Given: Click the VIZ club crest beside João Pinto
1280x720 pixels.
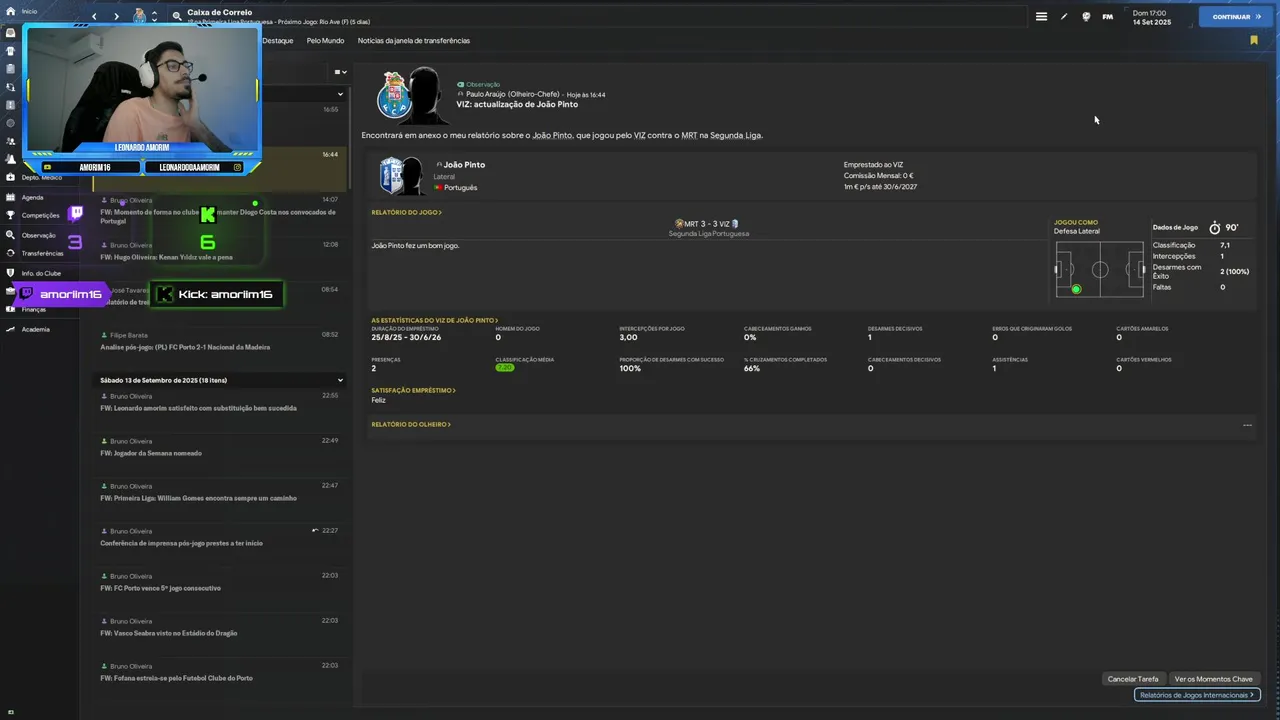Looking at the screenshot, I should pyautogui.click(x=390, y=176).
